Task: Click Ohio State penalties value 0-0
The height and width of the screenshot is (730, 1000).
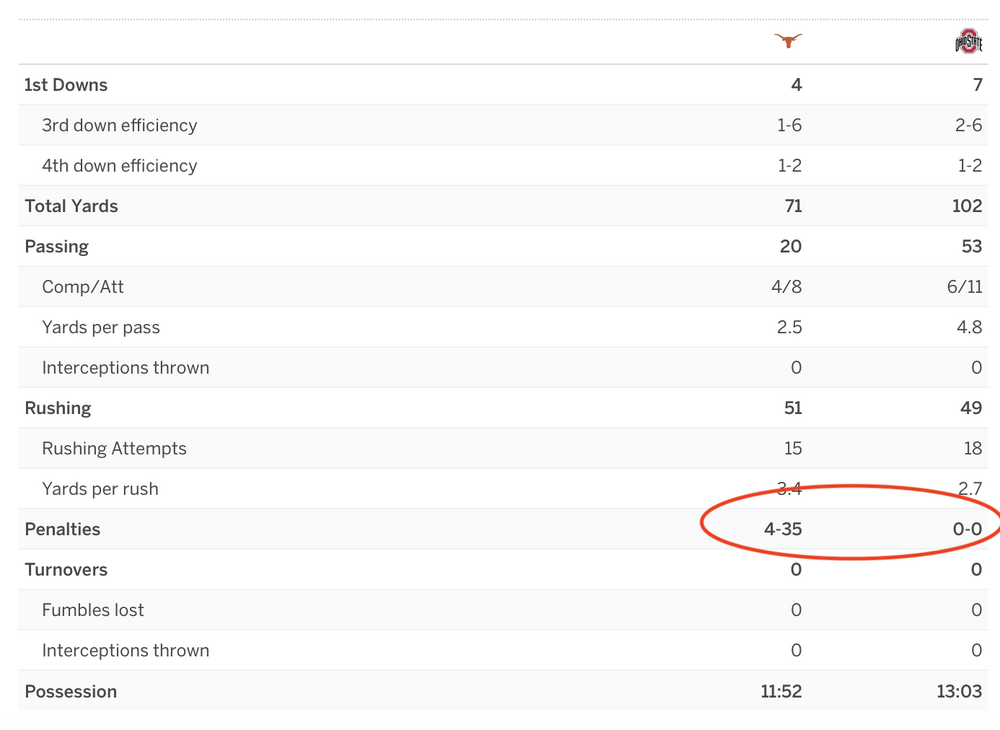Action: pyautogui.click(x=967, y=529)
